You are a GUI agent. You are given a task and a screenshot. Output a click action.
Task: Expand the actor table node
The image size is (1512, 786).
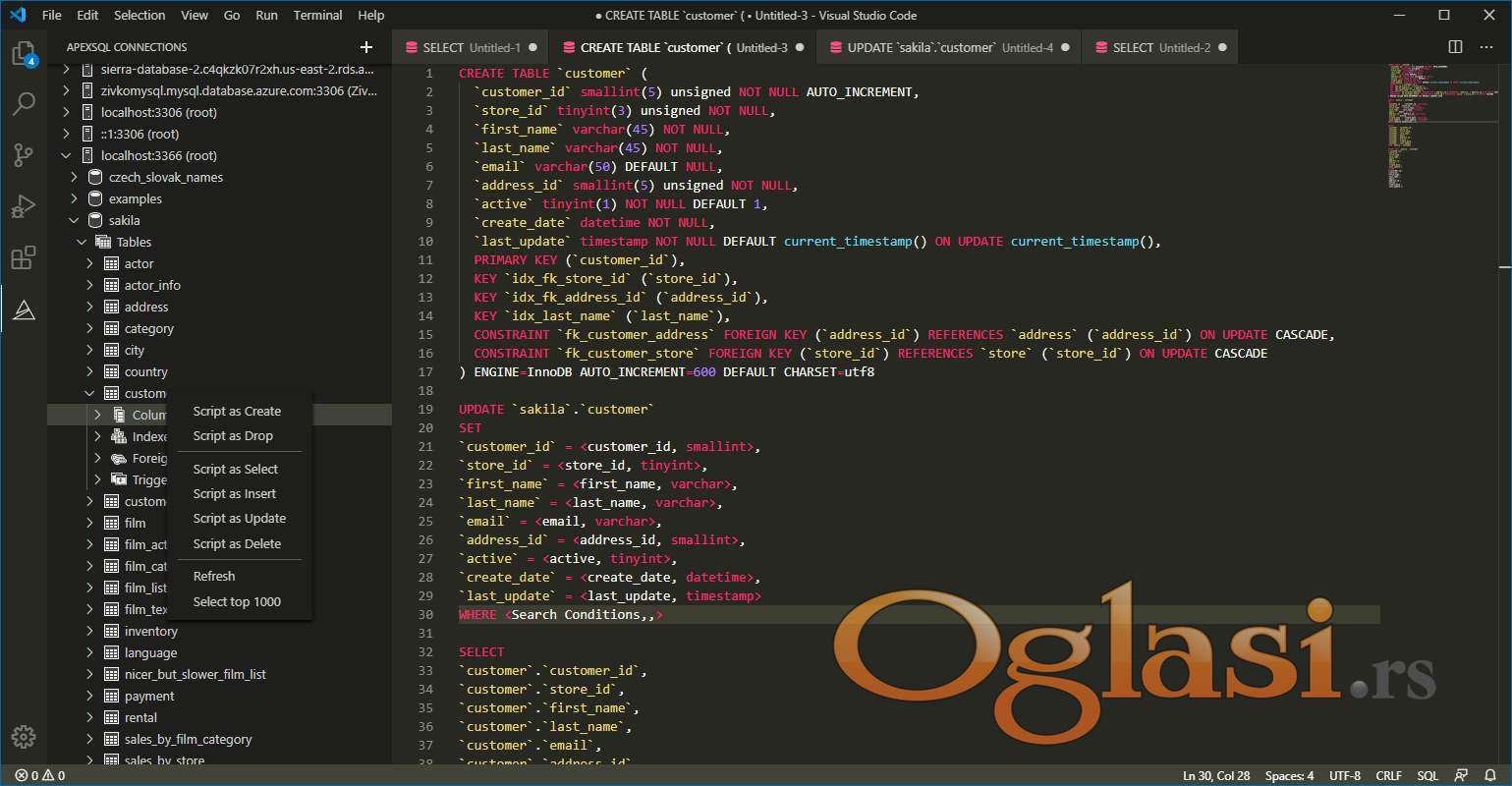point(90,263)
